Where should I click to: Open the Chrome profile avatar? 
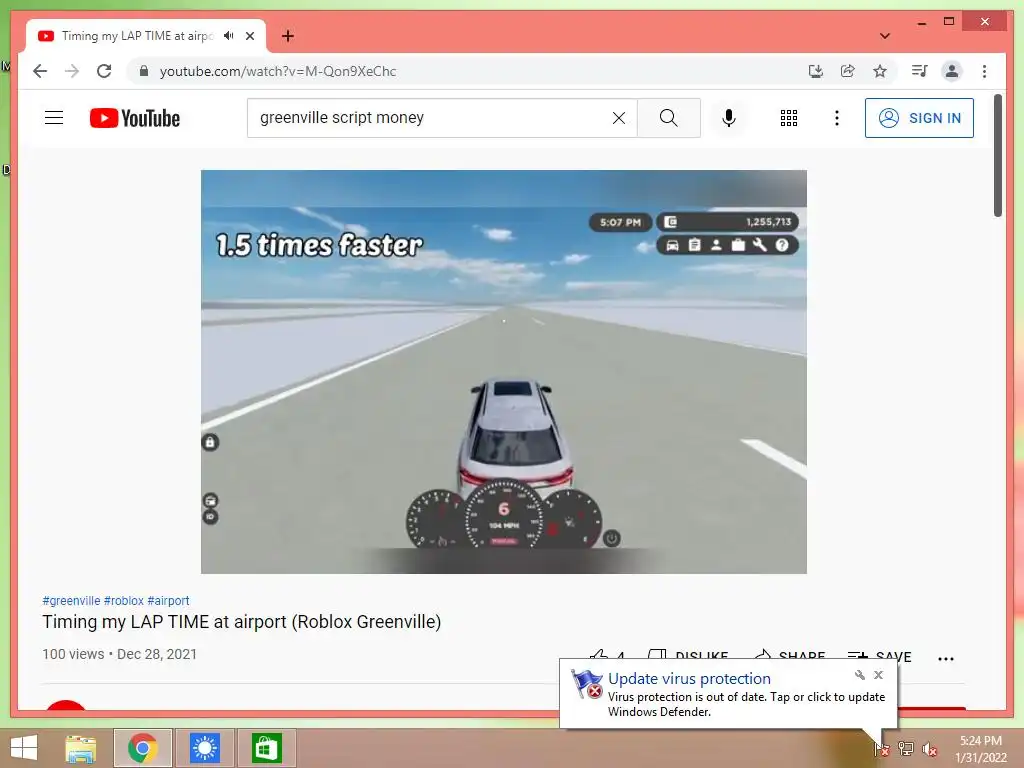[952, 71]
